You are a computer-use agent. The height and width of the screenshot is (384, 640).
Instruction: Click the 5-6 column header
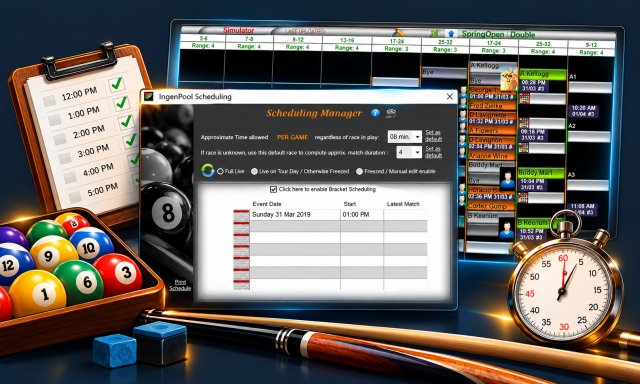(203, 38)
